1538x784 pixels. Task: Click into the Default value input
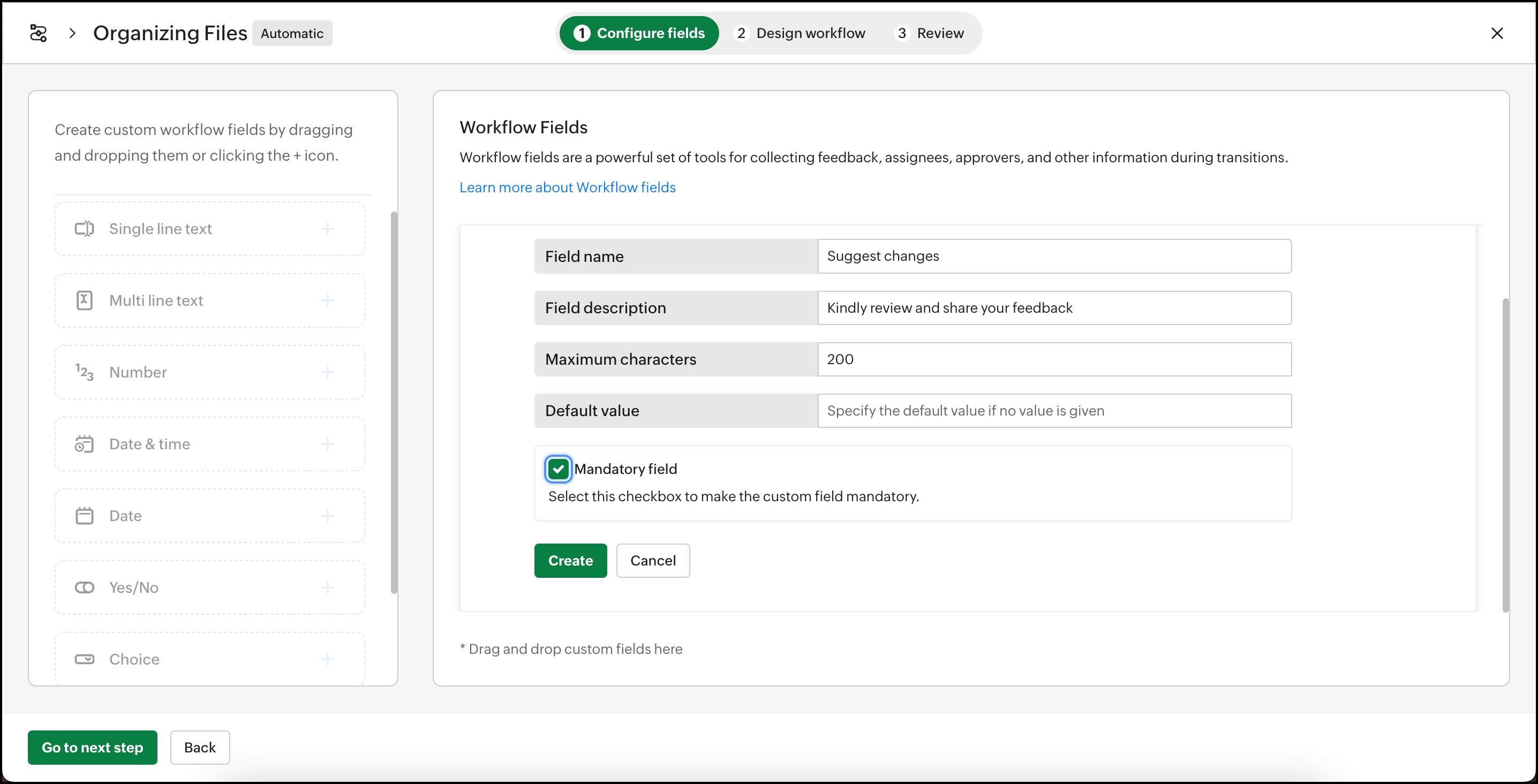[1054, 410]
